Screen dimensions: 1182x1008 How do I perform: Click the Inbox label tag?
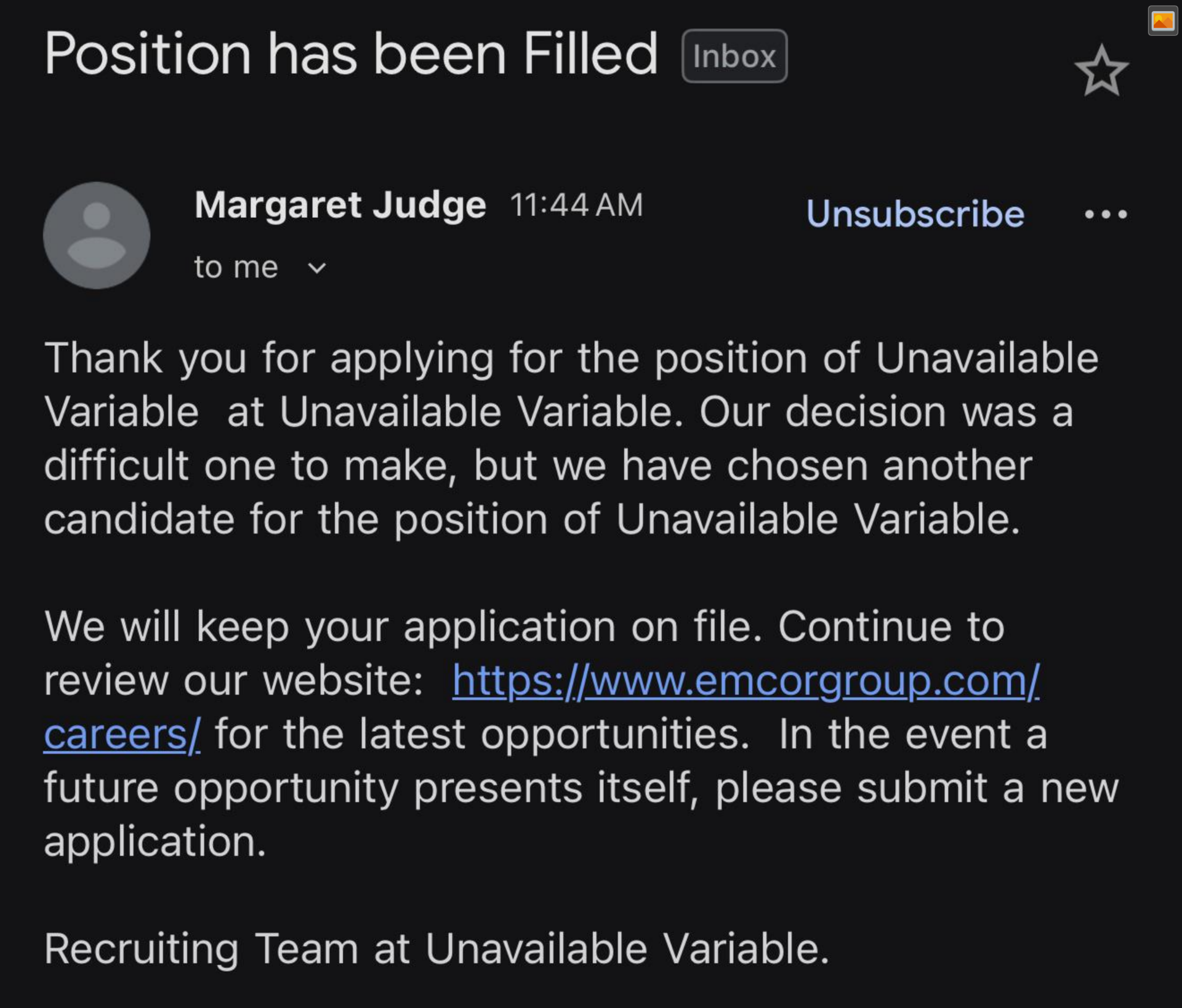[x=734, y=57]
